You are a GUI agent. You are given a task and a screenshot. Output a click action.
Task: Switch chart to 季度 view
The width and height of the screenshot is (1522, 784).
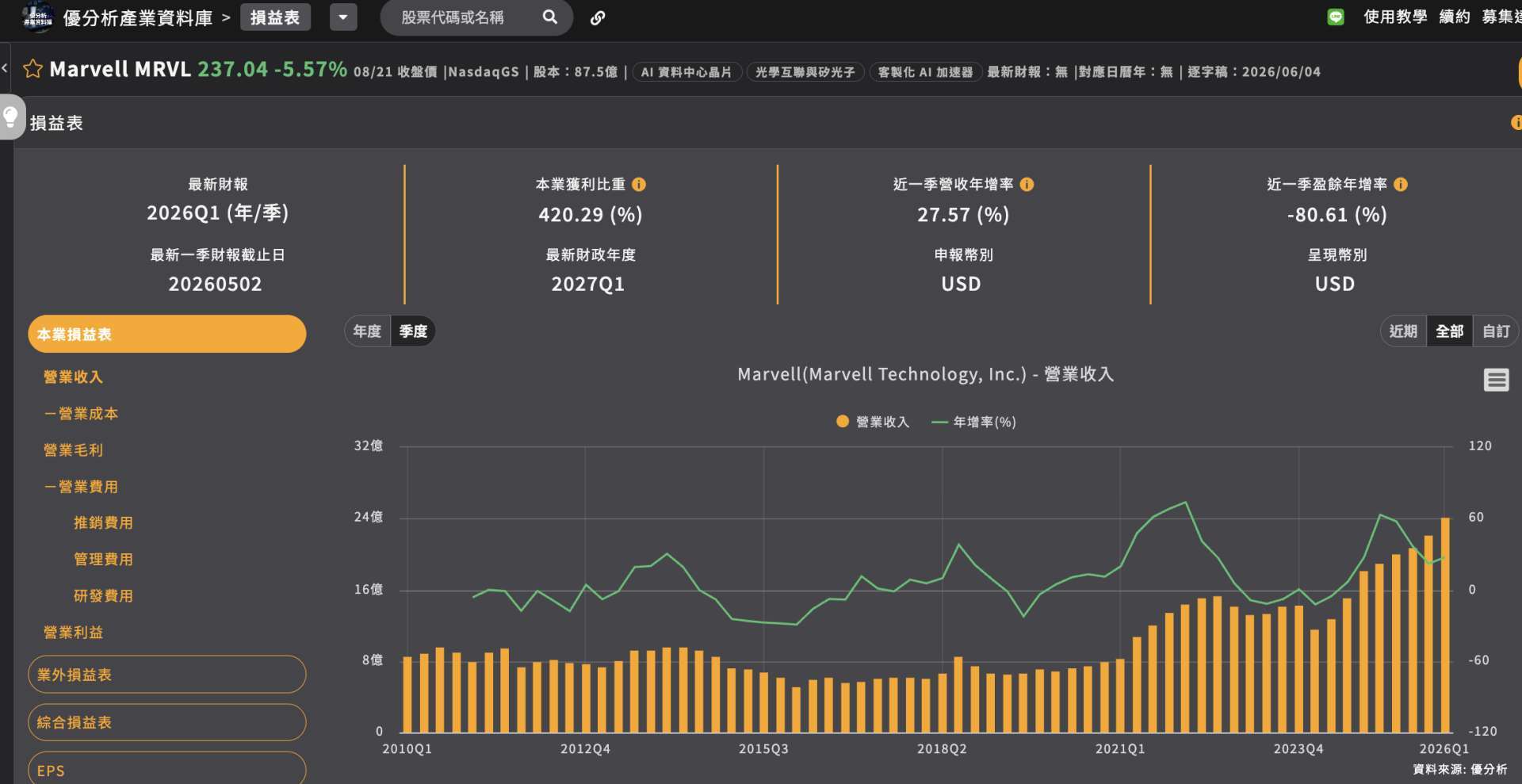pyautogui.click(x=413, y=331)
